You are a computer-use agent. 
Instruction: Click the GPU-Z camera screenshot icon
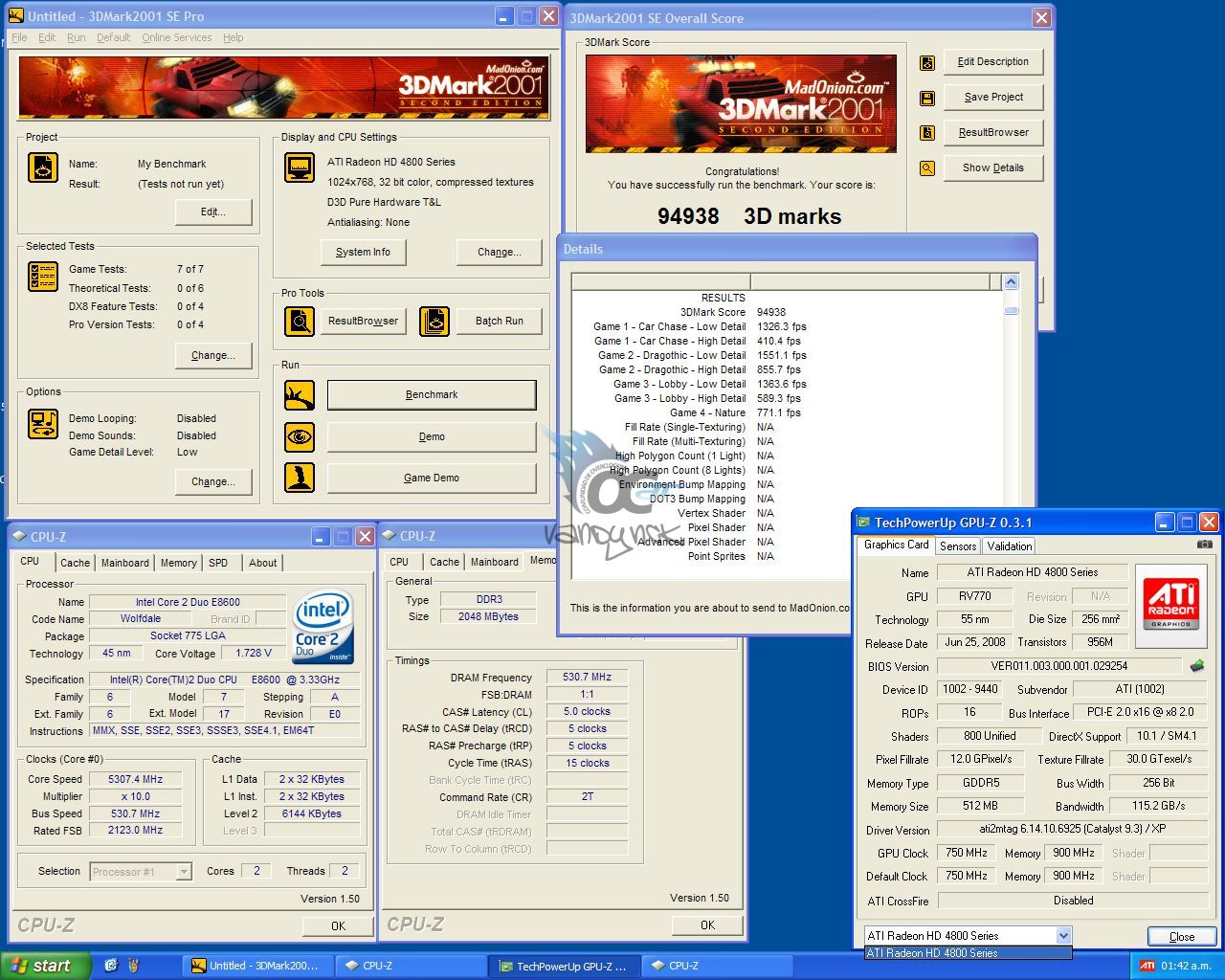[1204, 545]
